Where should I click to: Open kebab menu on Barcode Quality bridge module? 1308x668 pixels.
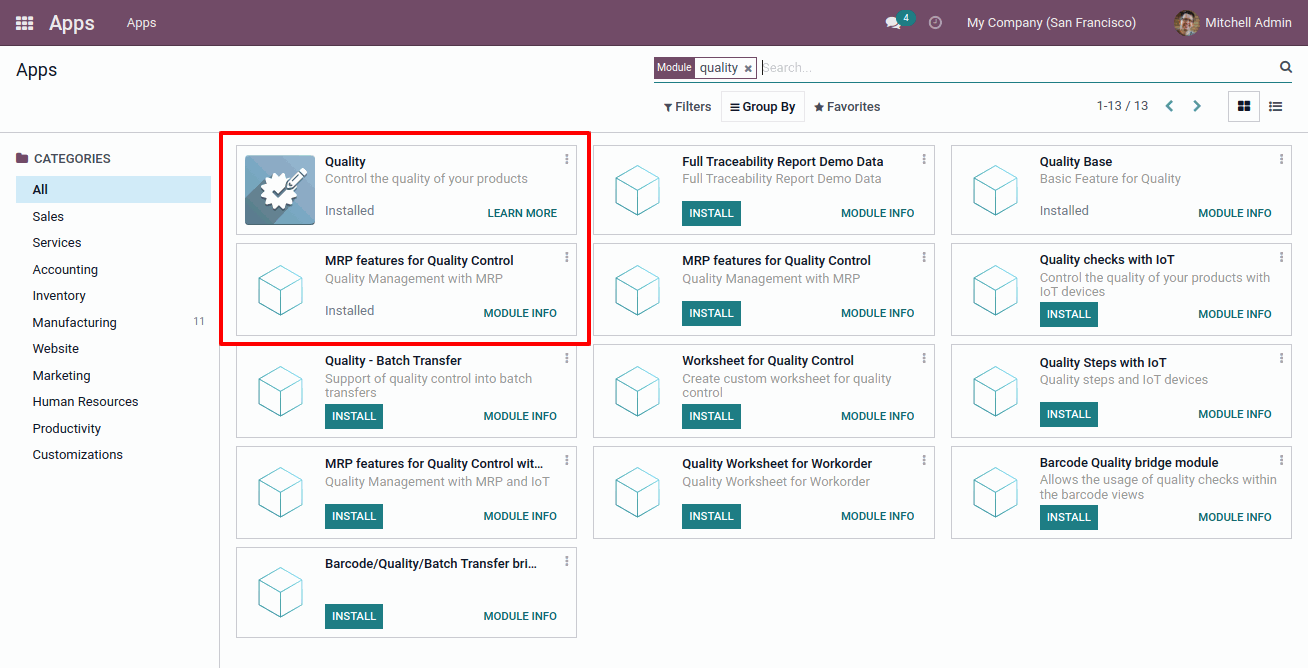1282,460
